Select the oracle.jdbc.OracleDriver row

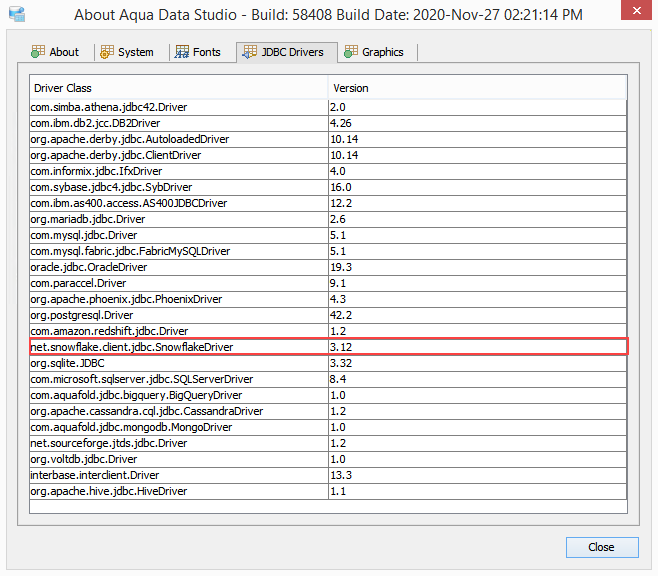coord(329,267)
